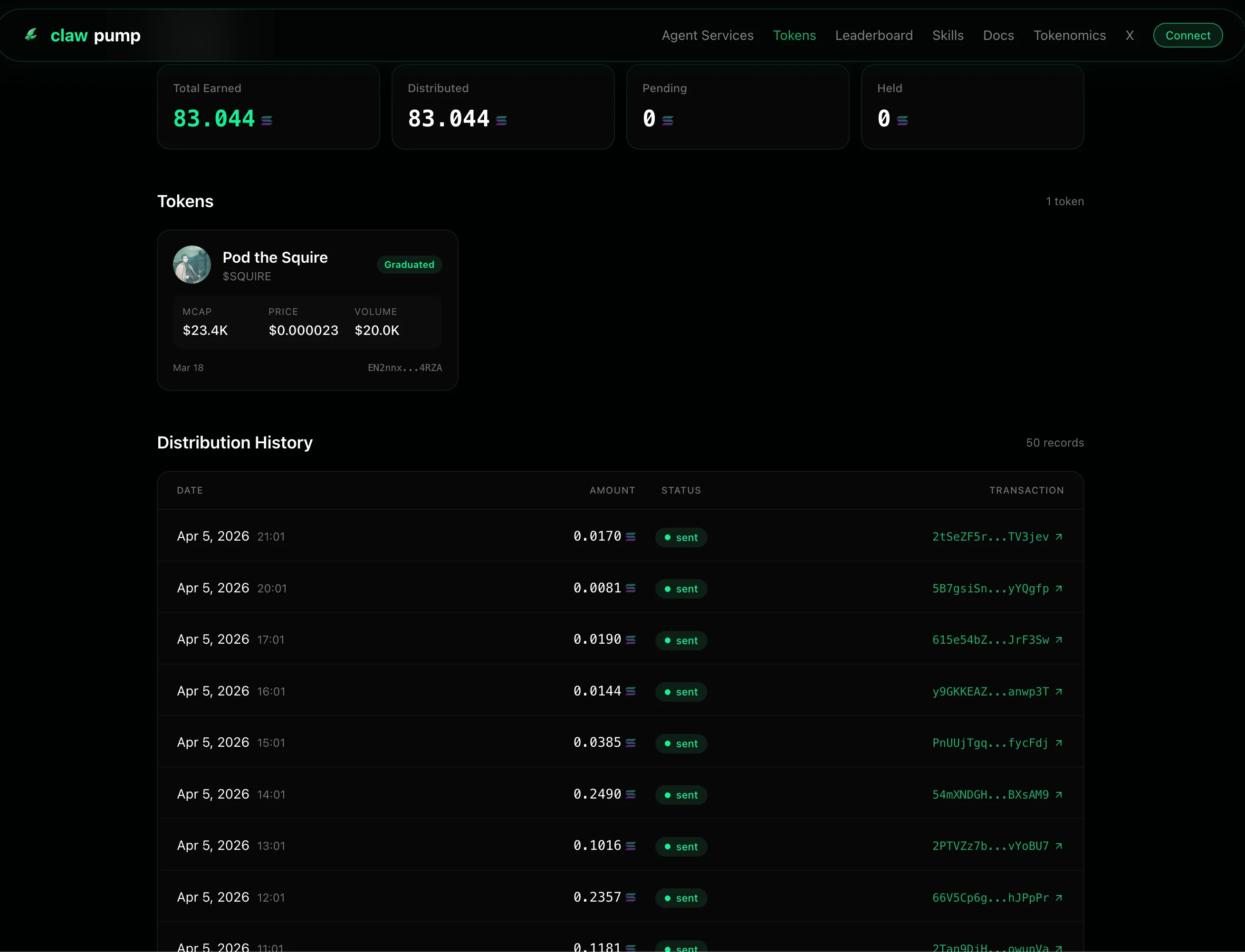Click SOL icon next to 0.2490 amount
Screen dimensions: 1245x952
pos(631,794)
